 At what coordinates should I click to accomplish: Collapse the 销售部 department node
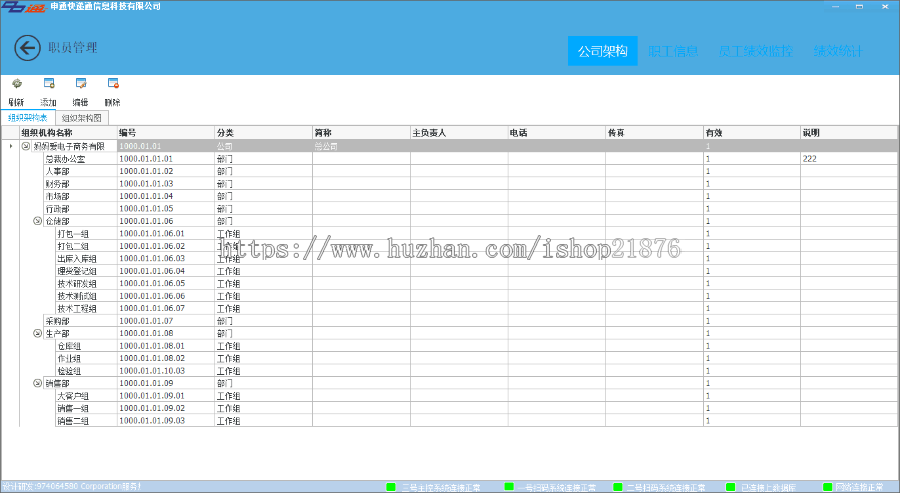pyautogui.click(x=38, y=383)
